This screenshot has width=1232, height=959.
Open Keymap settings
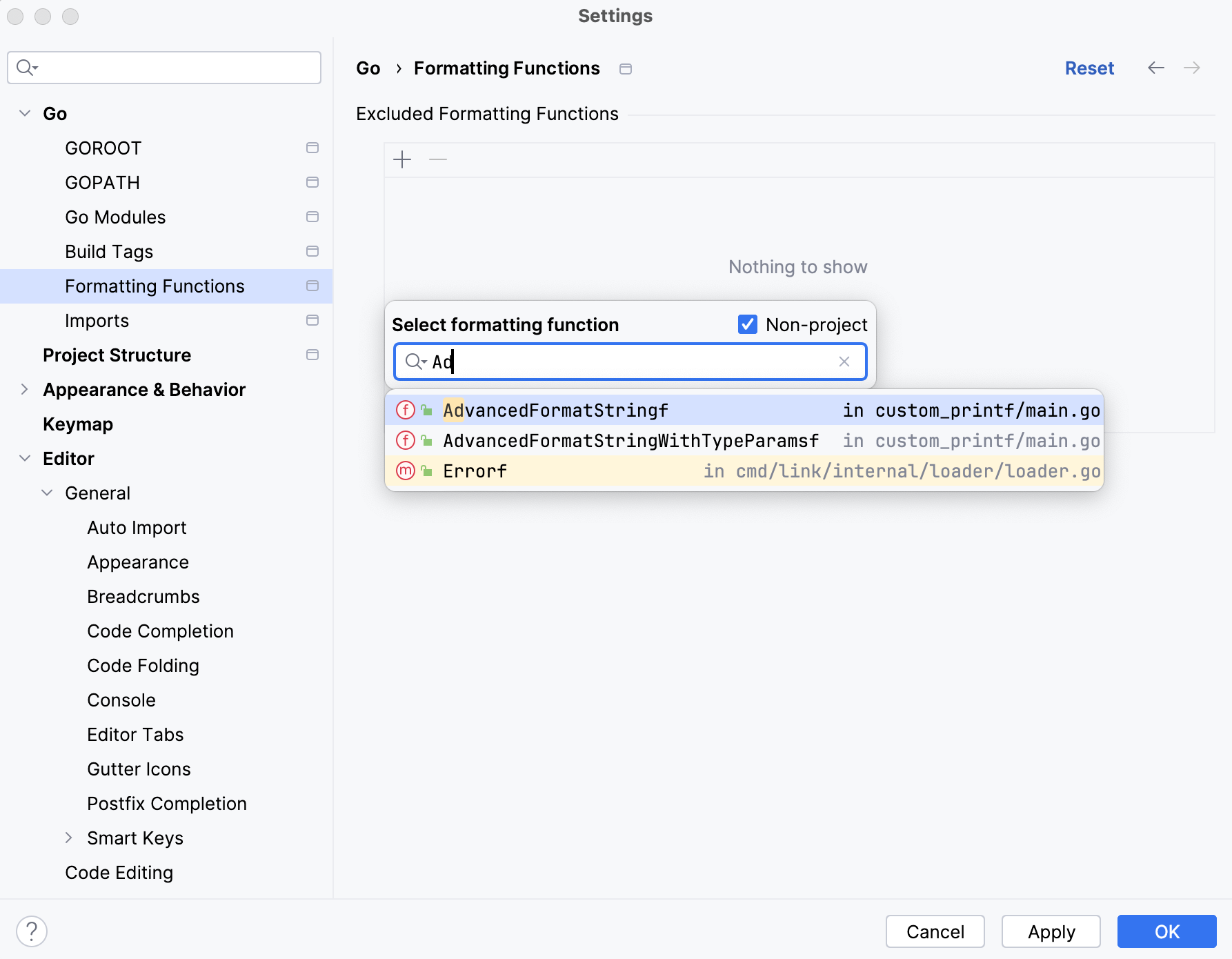(x=78, y=424)
